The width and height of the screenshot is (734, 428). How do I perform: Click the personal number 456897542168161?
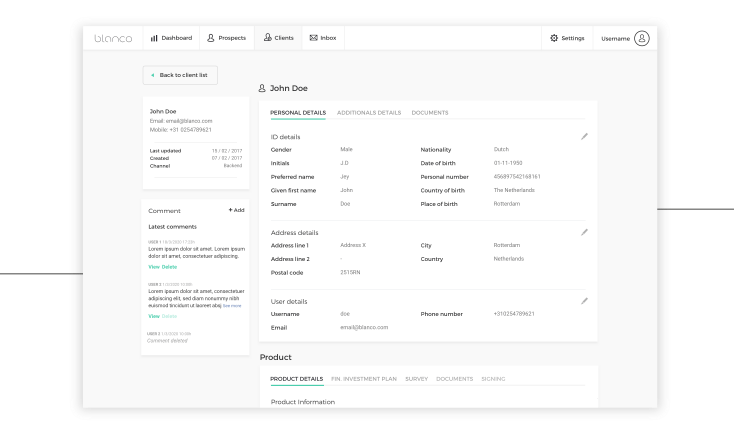pos(517,177)
